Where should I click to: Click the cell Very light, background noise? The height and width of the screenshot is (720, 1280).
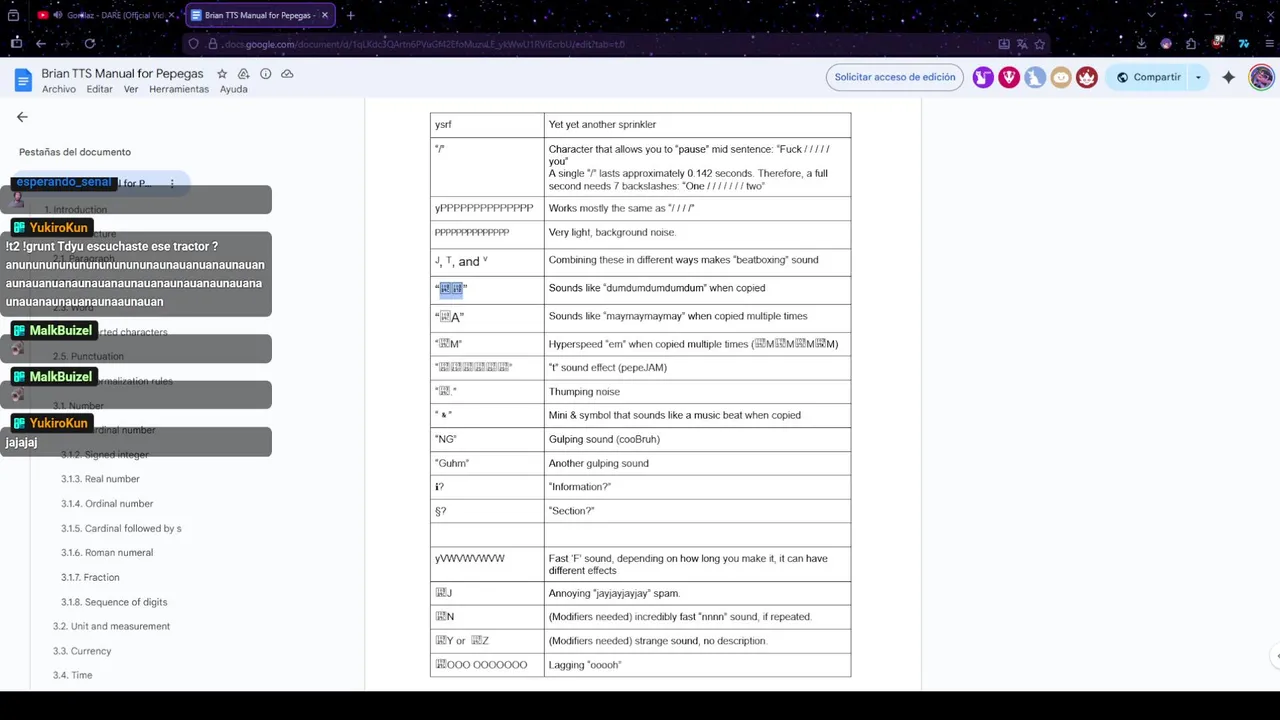[697, 232]
